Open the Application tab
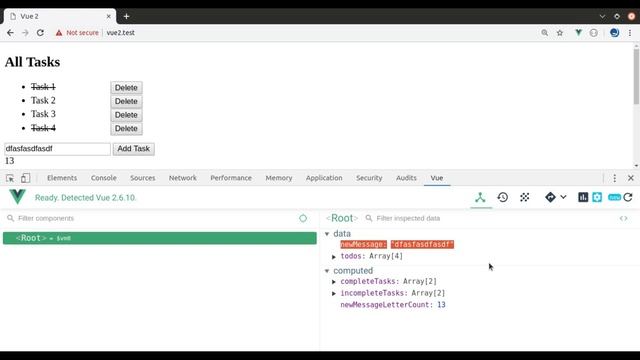Viewport: 640px width, 360px height. click(x=324, y=178)
